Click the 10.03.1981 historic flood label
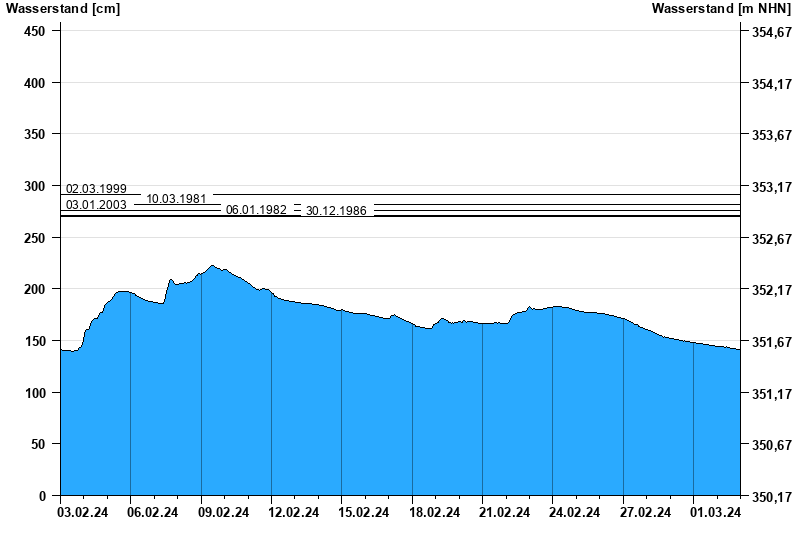Image resolution: width=800 pixels, height=550 pixels. tap(176, 199)
